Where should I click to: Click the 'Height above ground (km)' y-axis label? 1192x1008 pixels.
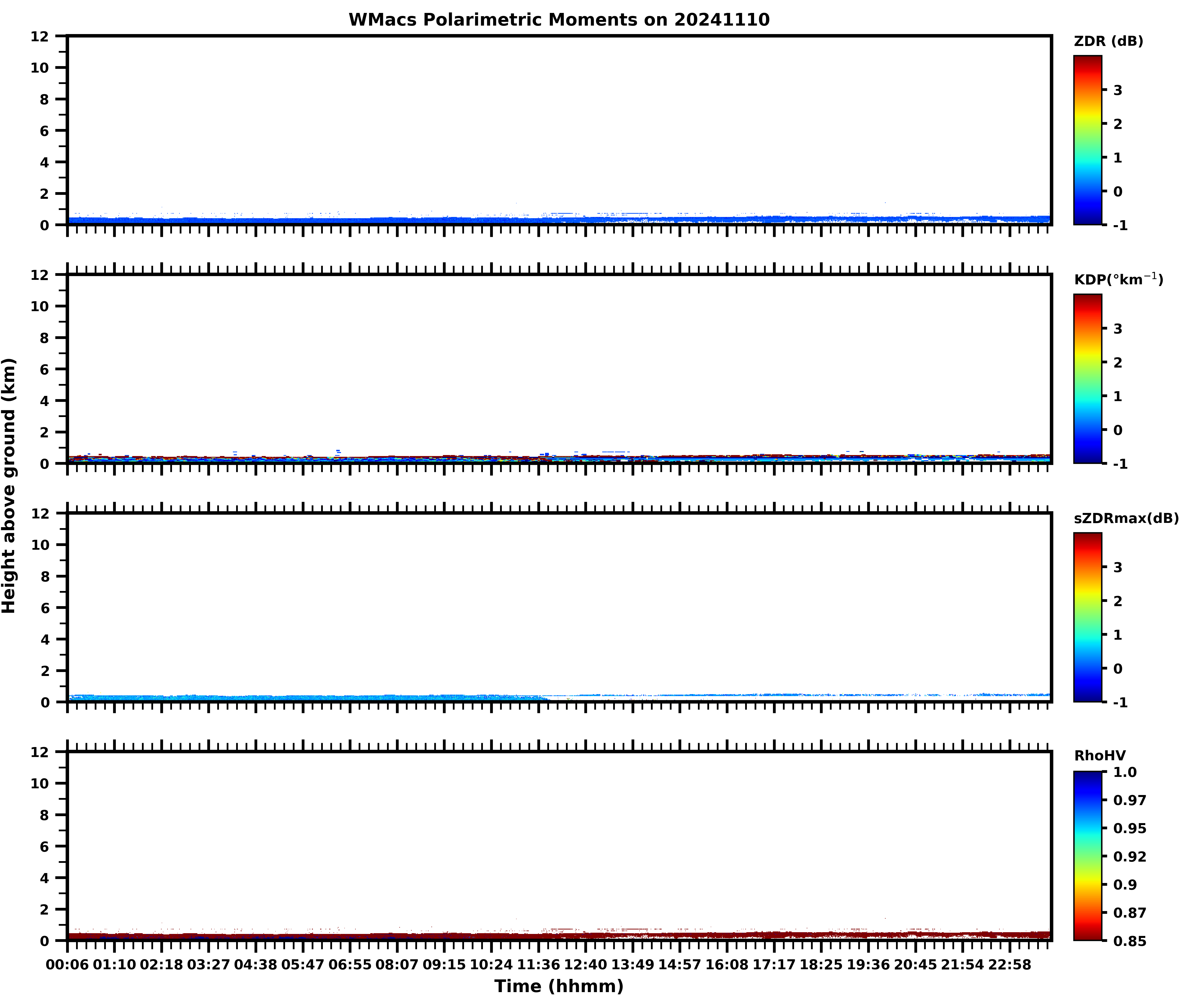pos(9,486)
